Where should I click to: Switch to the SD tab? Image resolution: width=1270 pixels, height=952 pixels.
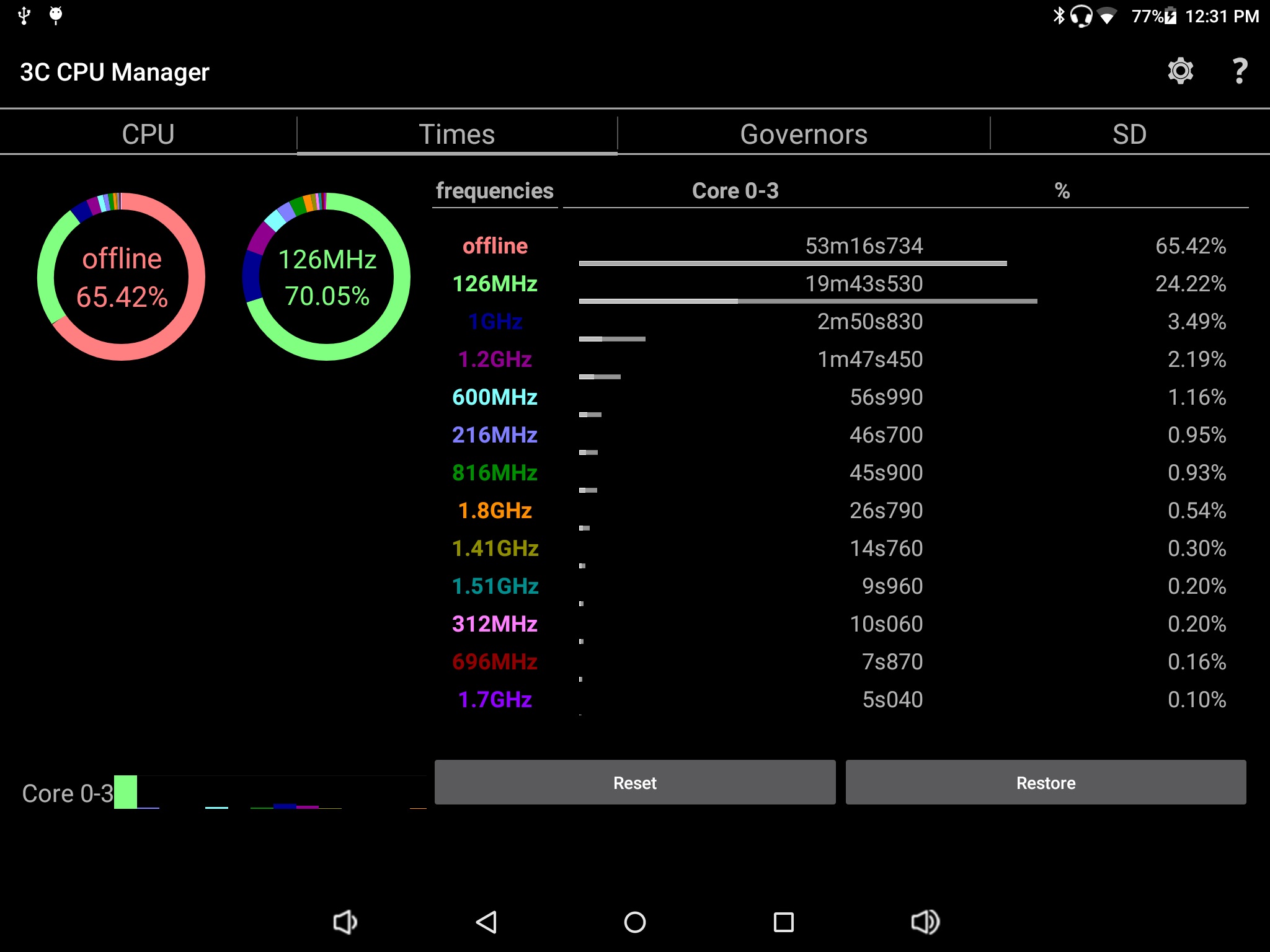click(1130, 134)
